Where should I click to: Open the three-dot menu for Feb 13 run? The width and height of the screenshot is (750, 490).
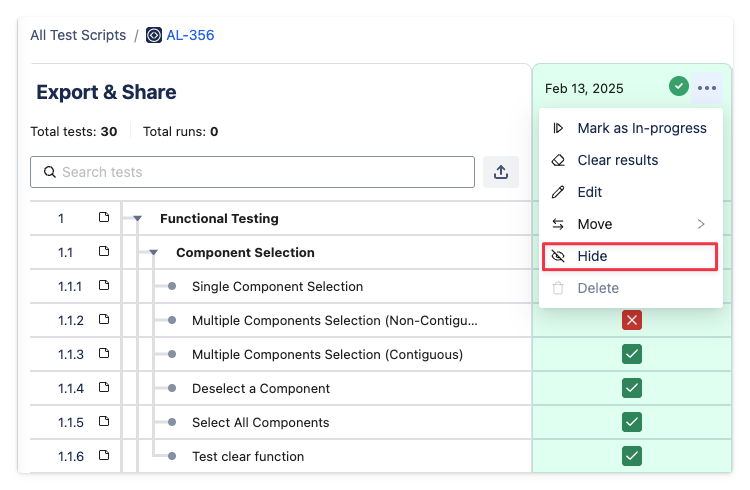coord(707,88)
